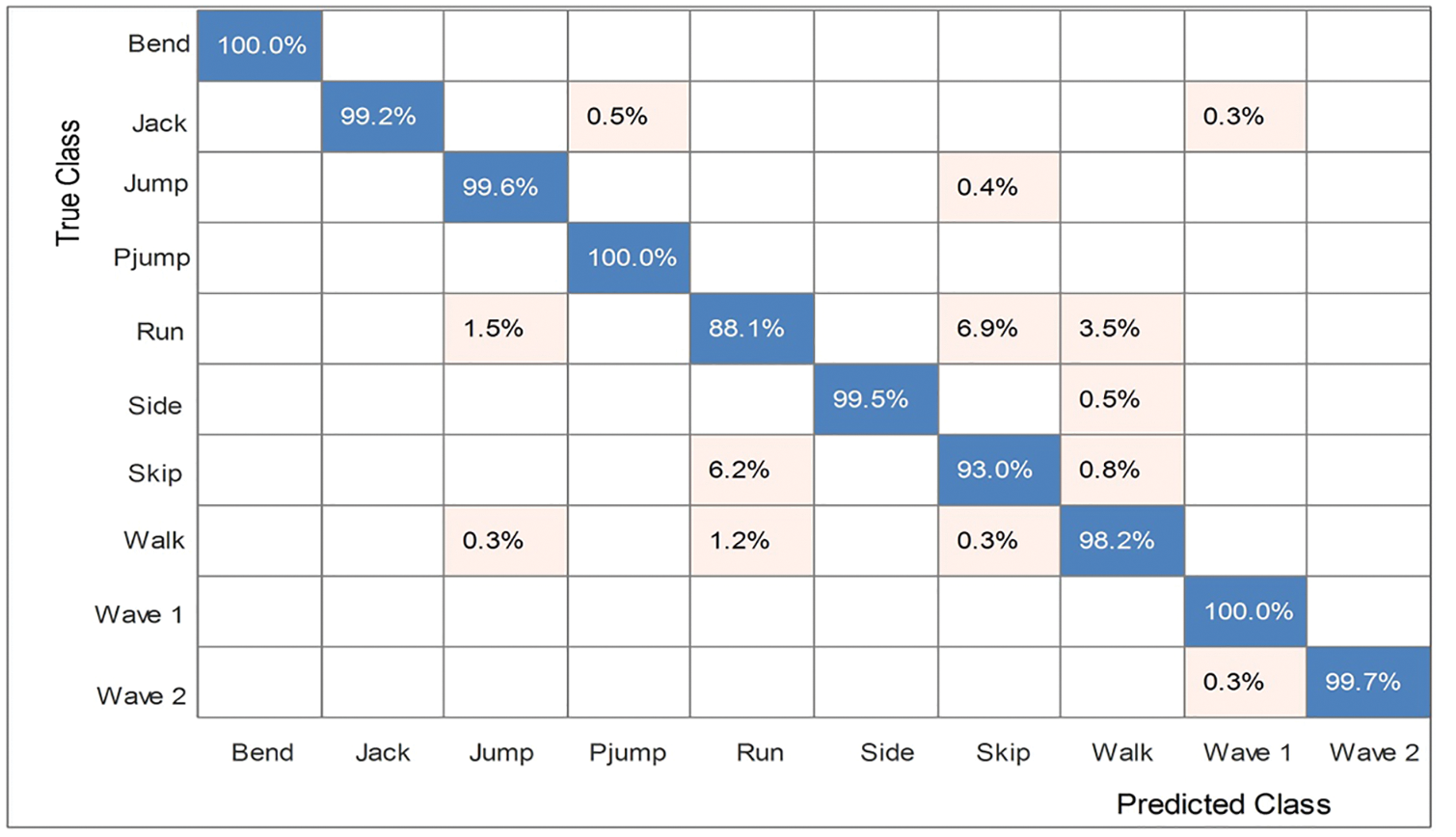1456x837 pixels.
Task: Click the 99.6% Jump diagonal cell
Action: (505, 187)
